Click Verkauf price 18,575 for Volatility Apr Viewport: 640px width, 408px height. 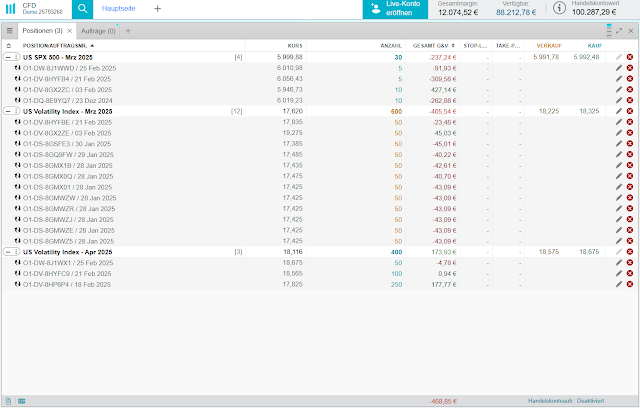coord(549,252)
